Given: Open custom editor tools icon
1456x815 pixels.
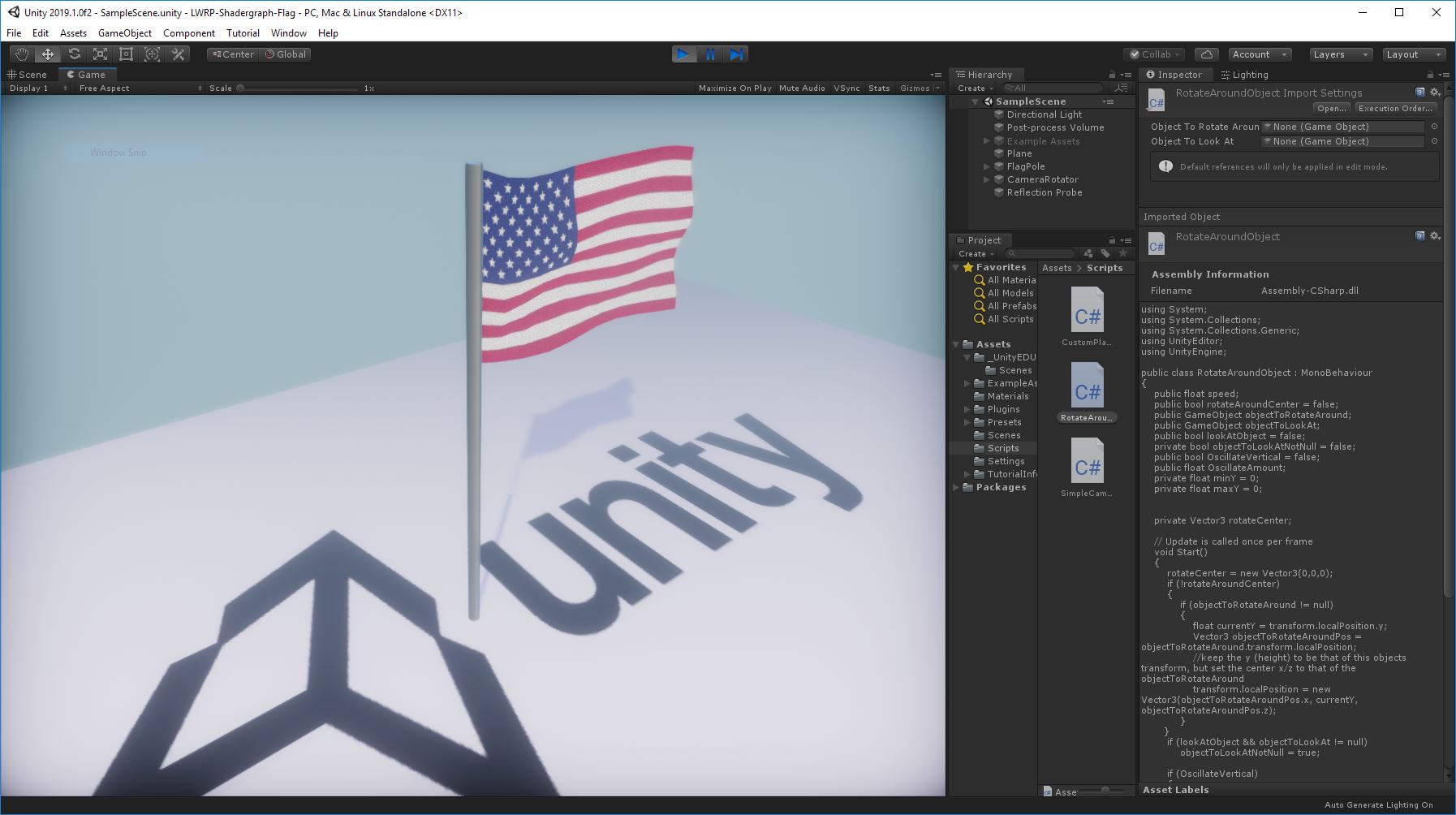Looking at the screenshot, I should 178,54.
